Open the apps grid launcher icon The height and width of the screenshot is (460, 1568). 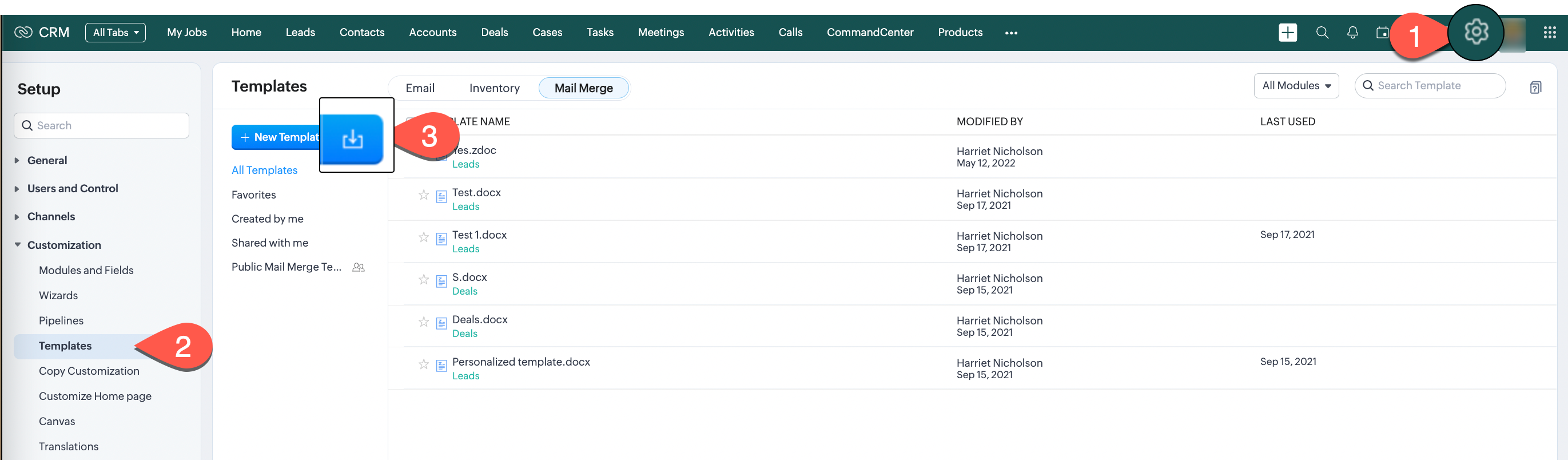tap(1549, 33)
